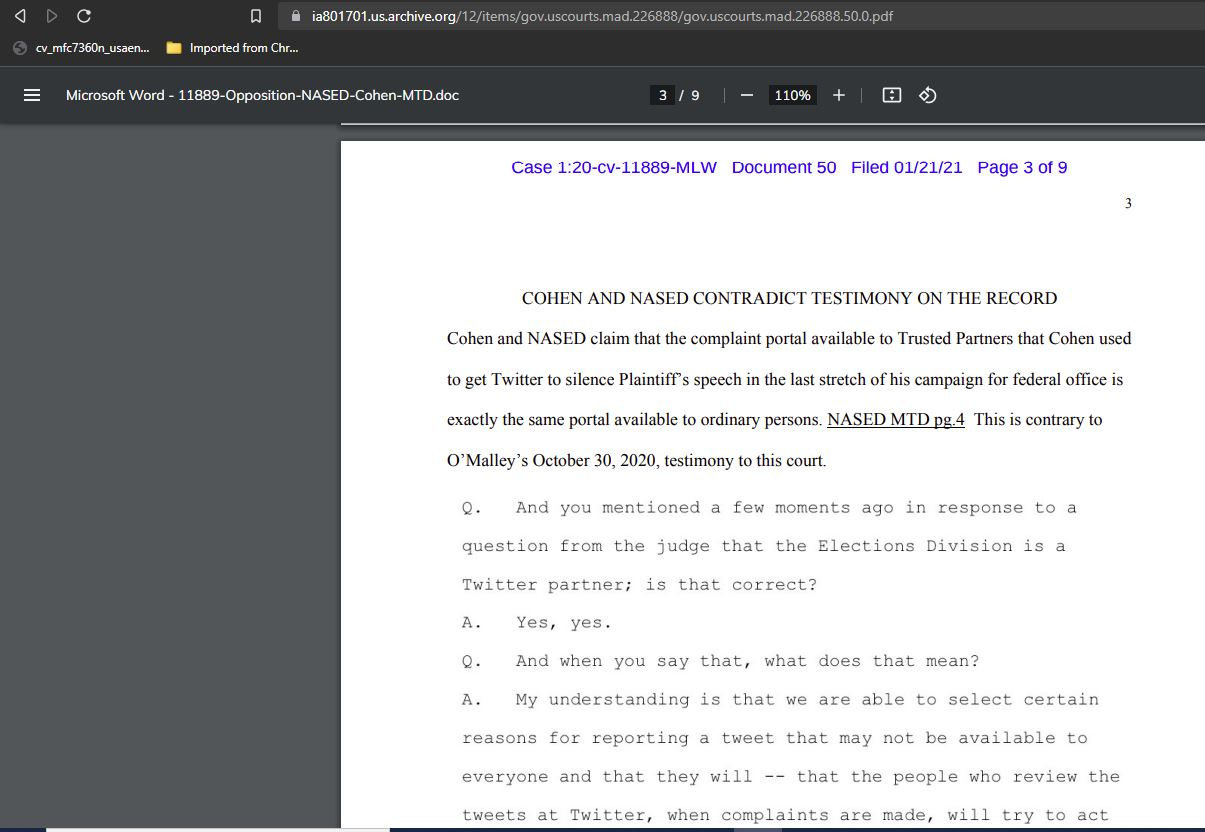Click the line 'everyone and that they will'
The height and width of the screenshot is (832, 1205).
[791, 777]
